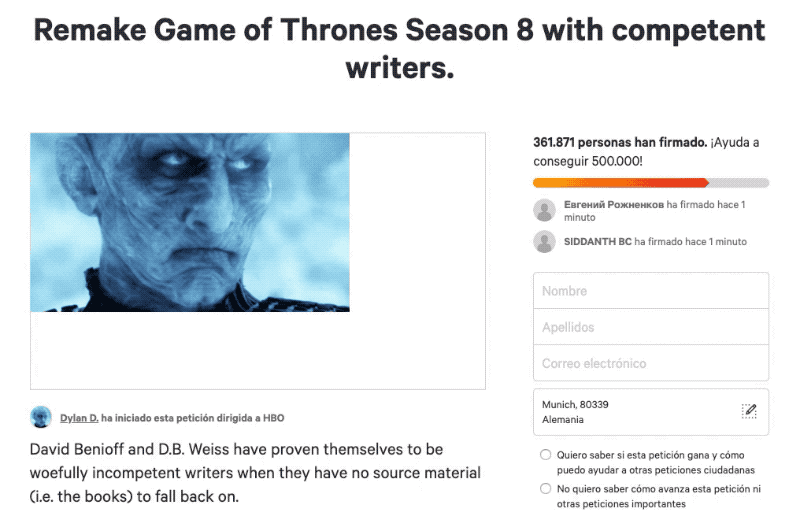Click the SIDDANTH BC signer name
800x516 pixels.
click(x=597, y=242)
